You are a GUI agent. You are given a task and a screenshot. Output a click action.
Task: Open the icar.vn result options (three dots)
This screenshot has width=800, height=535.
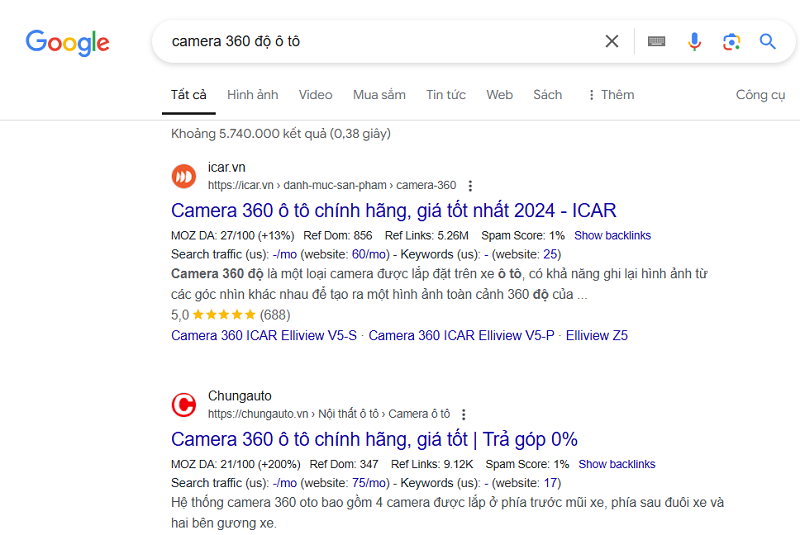[x=470, y=186]
